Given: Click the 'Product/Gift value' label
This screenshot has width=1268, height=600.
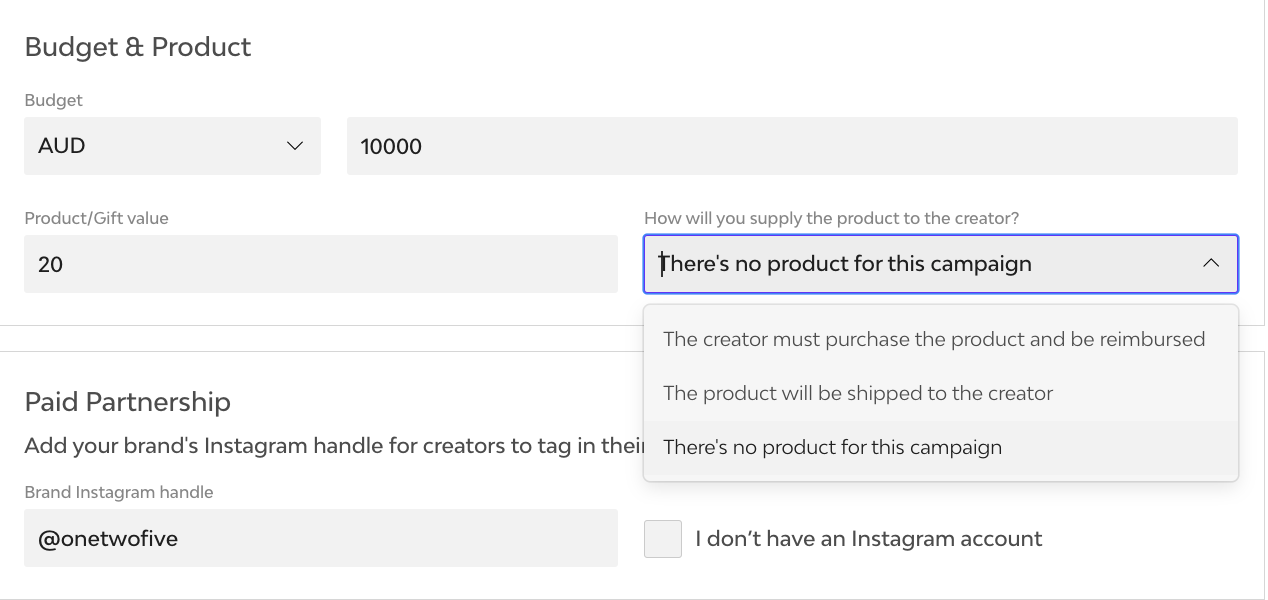Looking at the screenshot, I should click(x=96, y=218).
